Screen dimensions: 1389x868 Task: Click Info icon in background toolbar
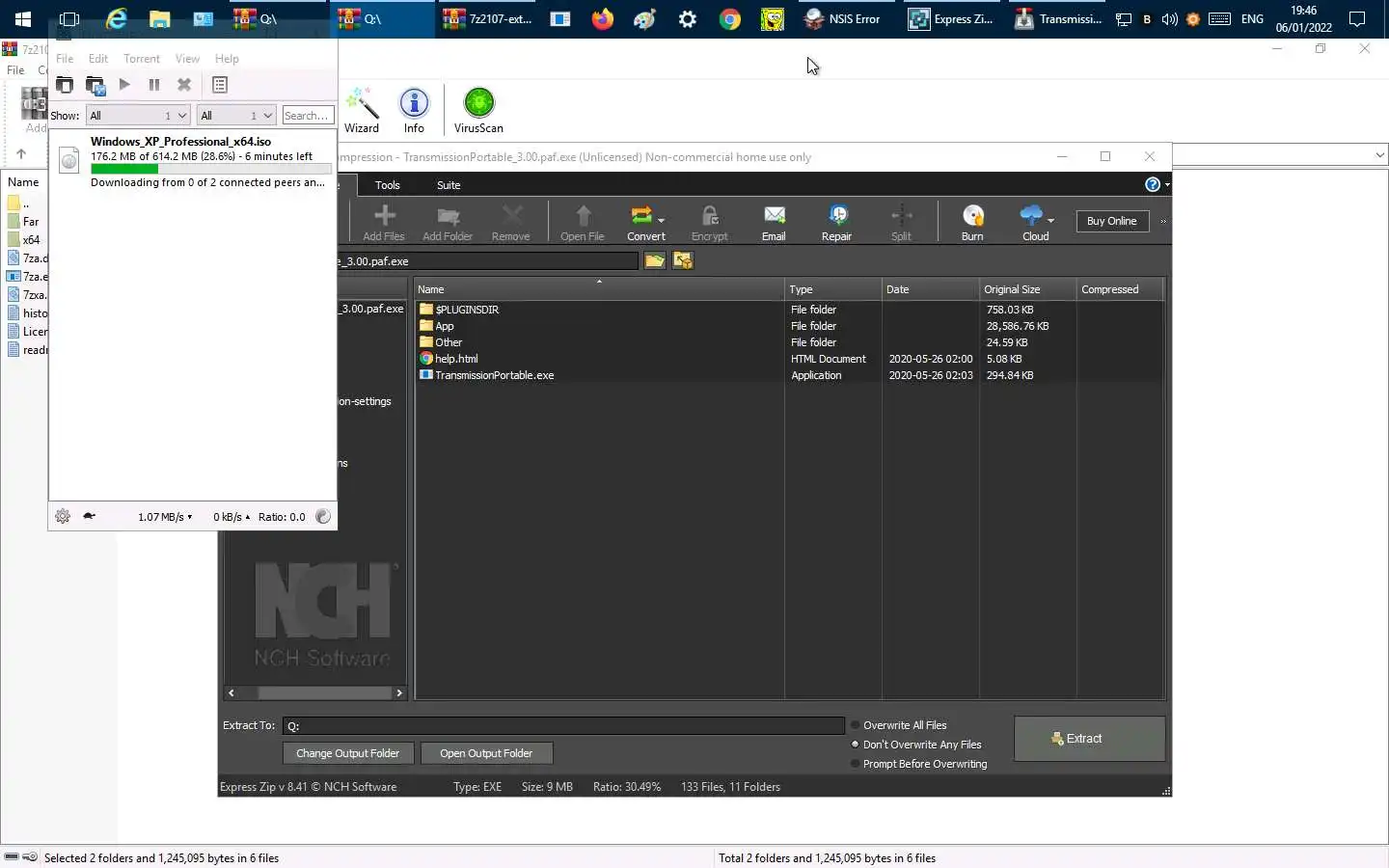[414, 110]
